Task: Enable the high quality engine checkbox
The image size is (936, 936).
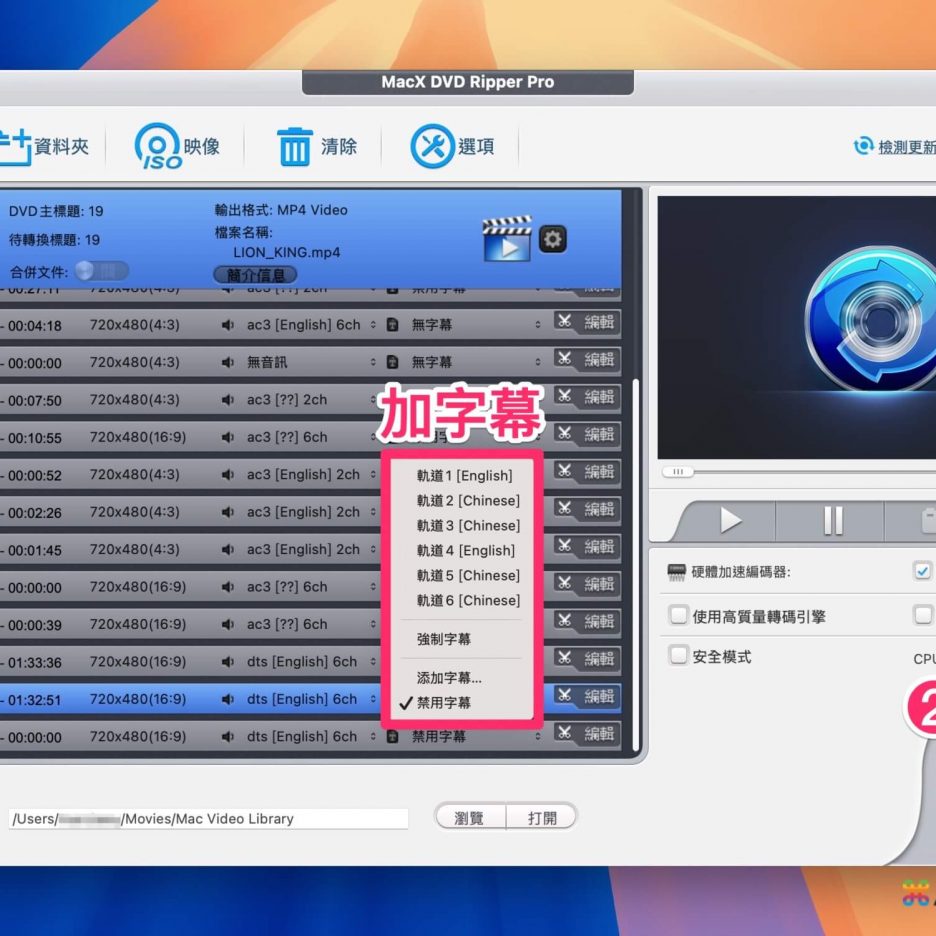Action: (679, 616)
